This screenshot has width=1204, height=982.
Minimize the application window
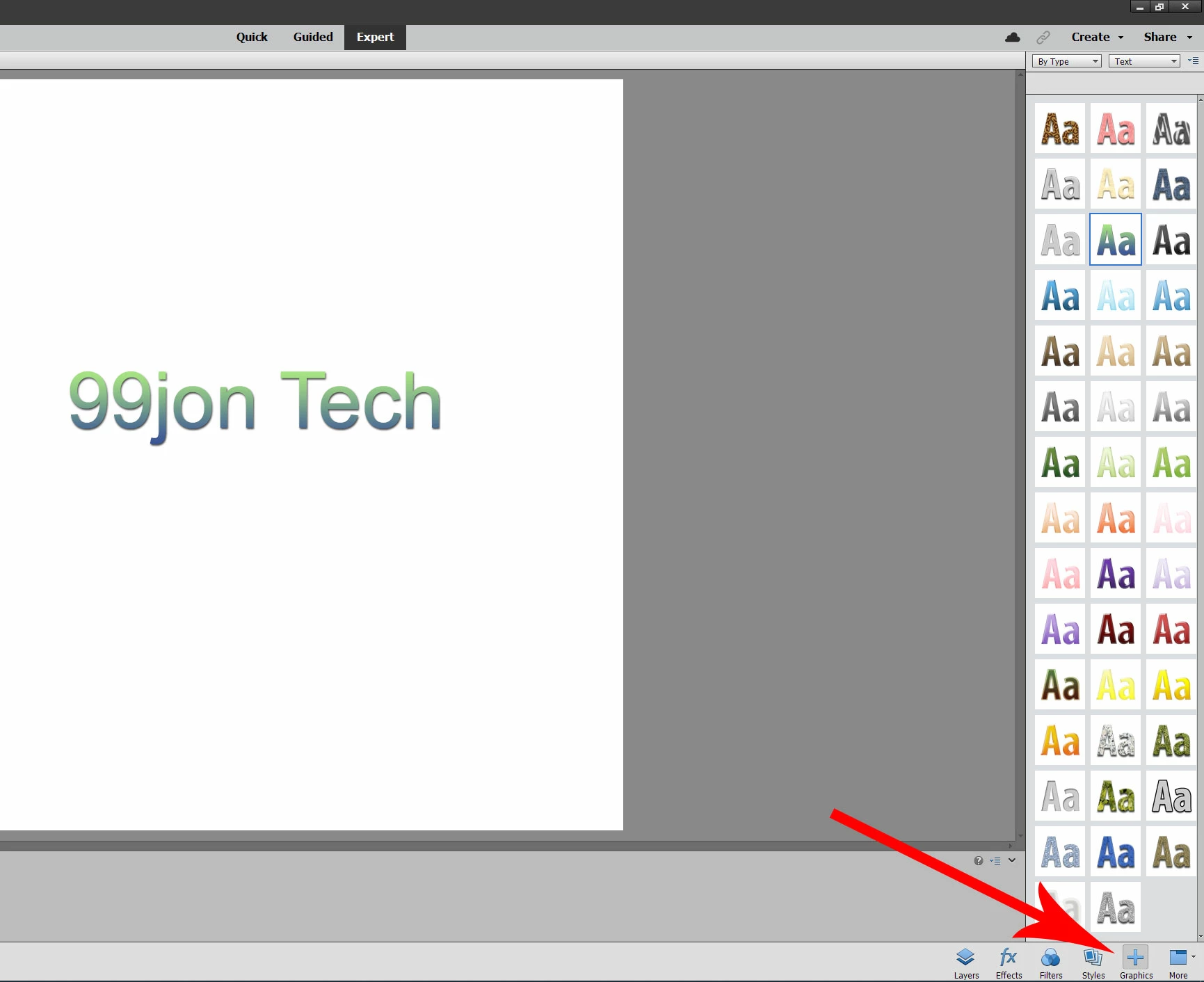coord(1140,7)
